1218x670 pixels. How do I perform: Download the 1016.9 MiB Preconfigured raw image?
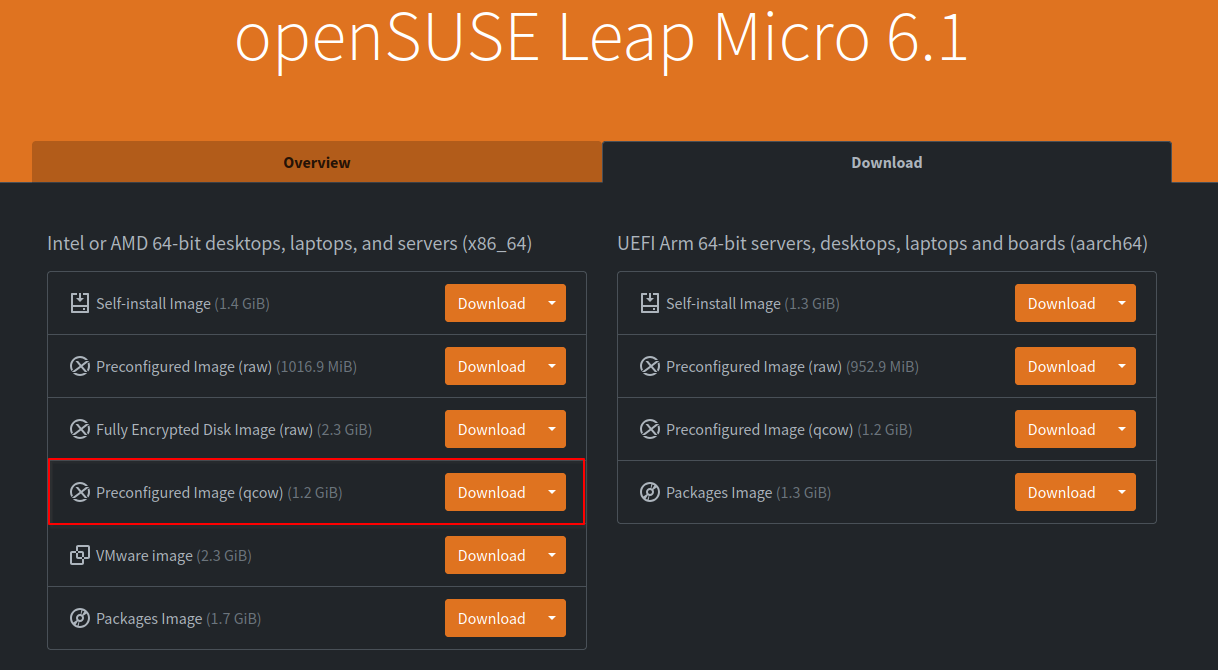491,366
